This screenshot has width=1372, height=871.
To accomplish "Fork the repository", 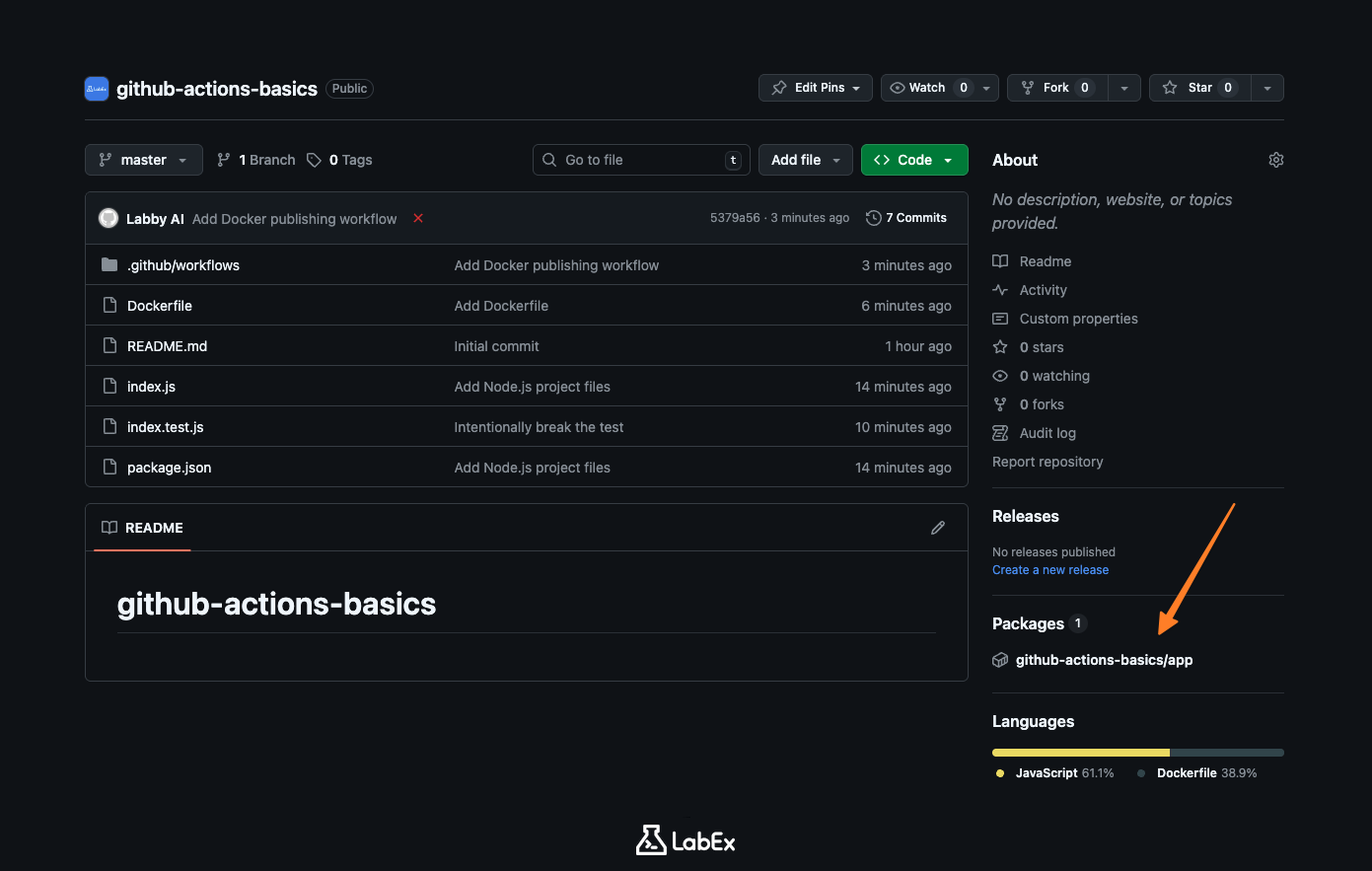I will tap(1057, 88).
